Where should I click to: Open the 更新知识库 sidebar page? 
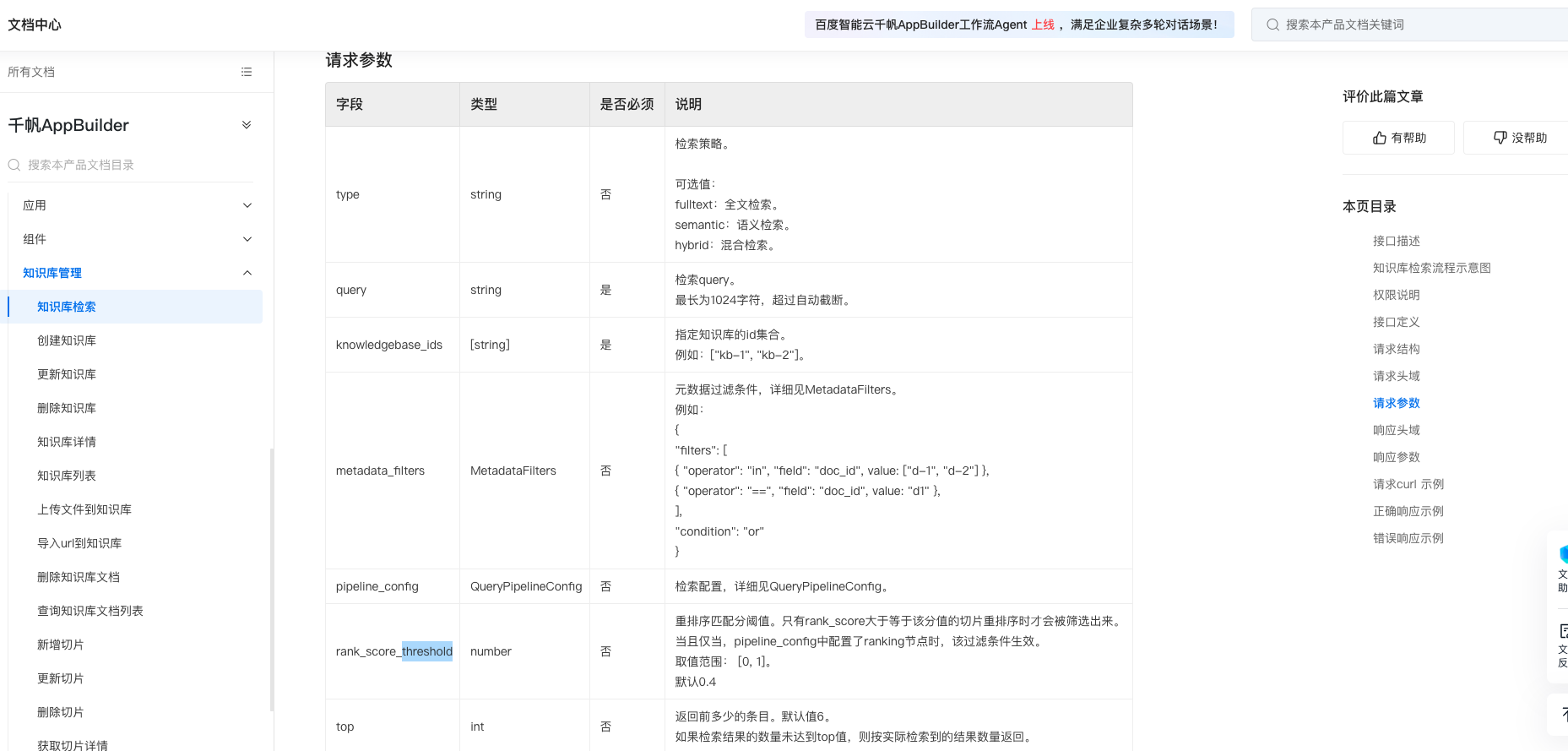pos(67,374)
